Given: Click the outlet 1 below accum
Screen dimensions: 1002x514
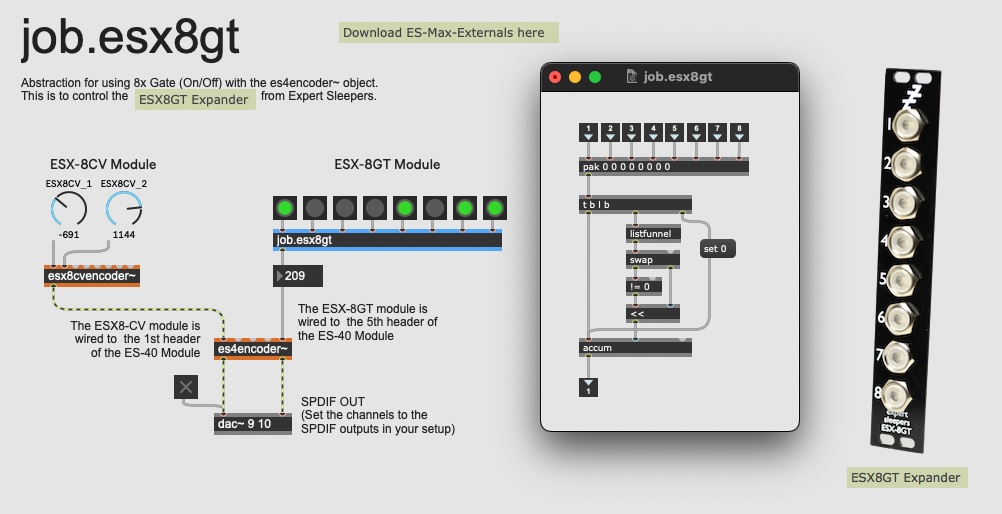Looking at the screenshot, I should tap(589, 388).
